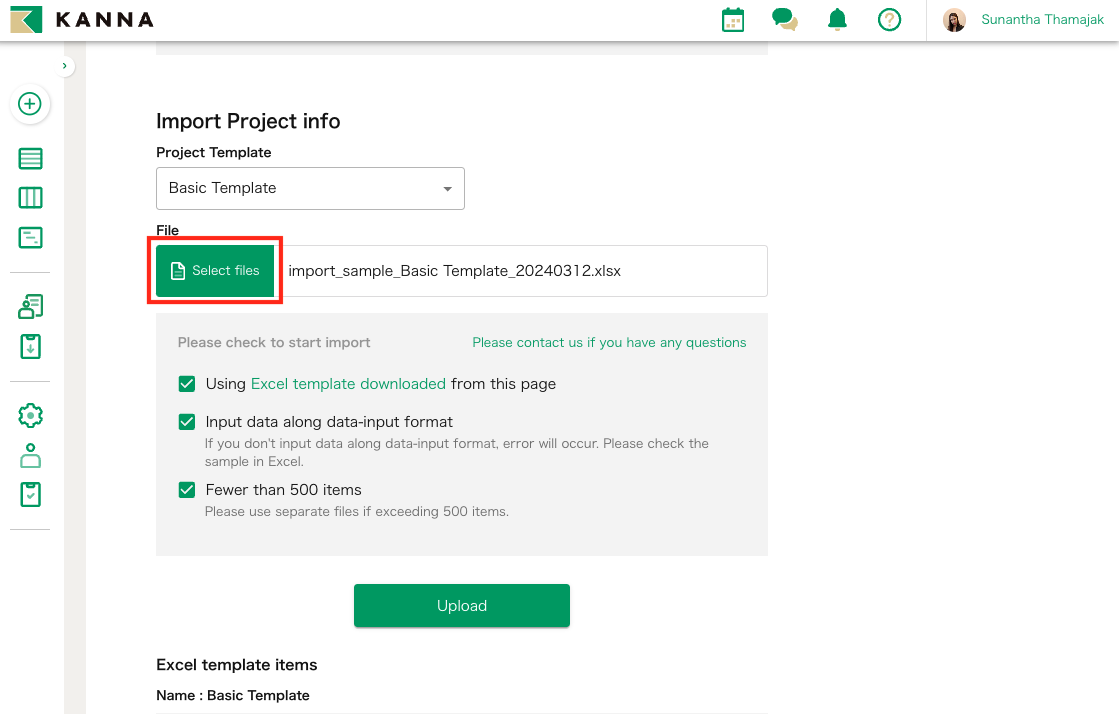Change 'Basic Template' selection via its dropdown arrow

point(447,188)
